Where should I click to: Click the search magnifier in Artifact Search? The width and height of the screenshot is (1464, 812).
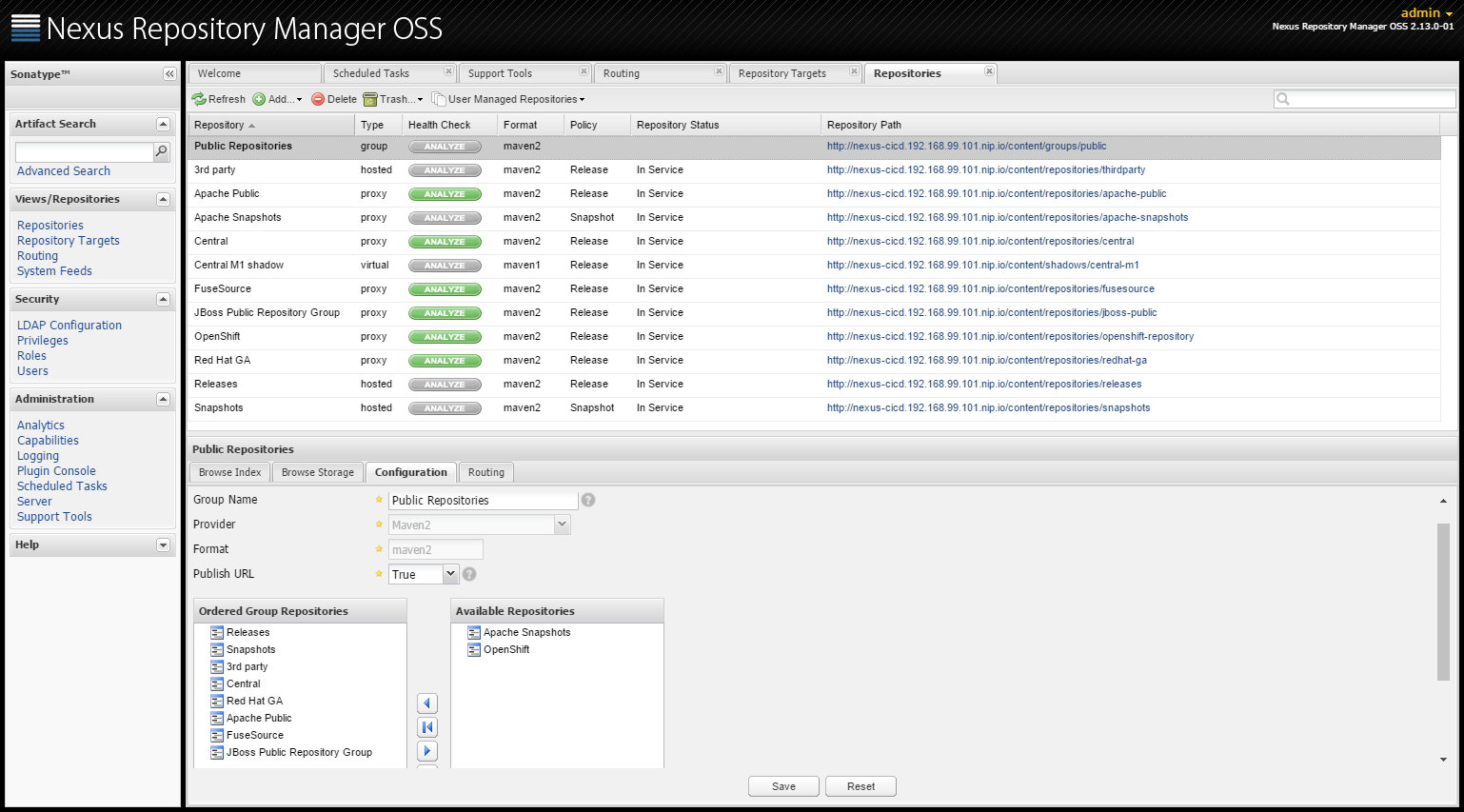coord(162,151)
